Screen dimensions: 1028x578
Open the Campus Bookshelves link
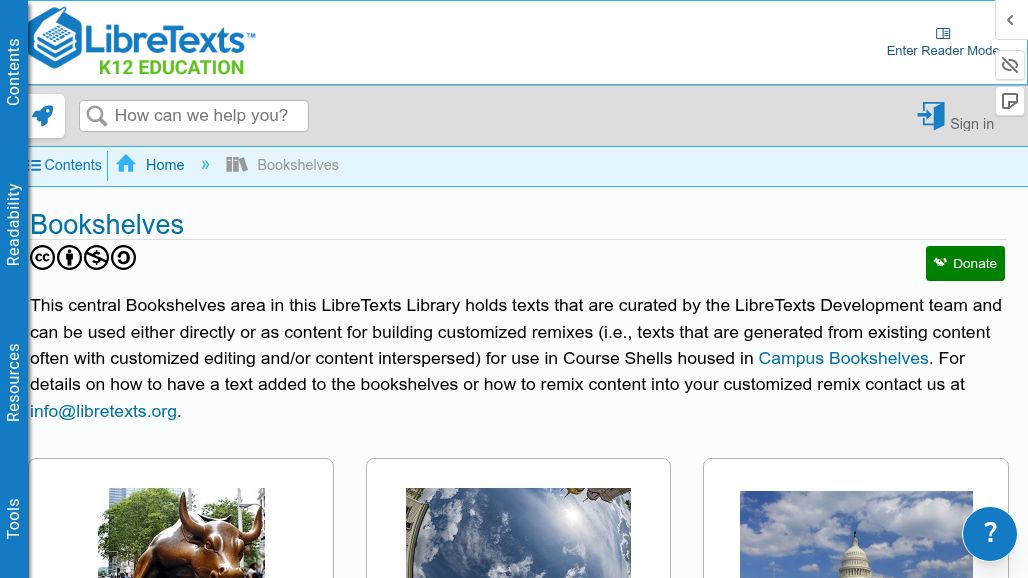tap(843, 358)
